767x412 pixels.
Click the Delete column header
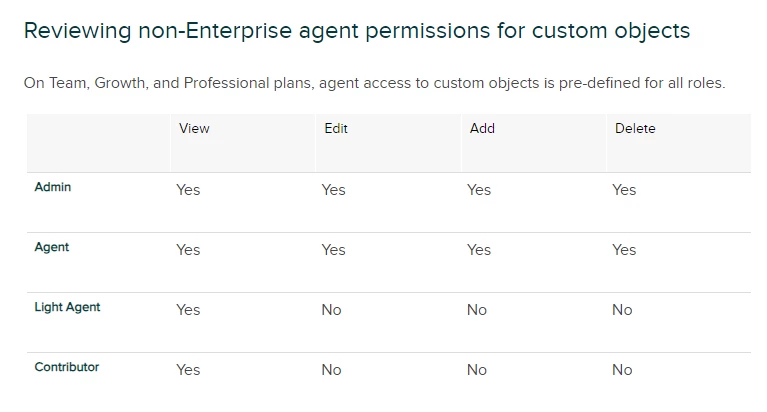point(635,128)
